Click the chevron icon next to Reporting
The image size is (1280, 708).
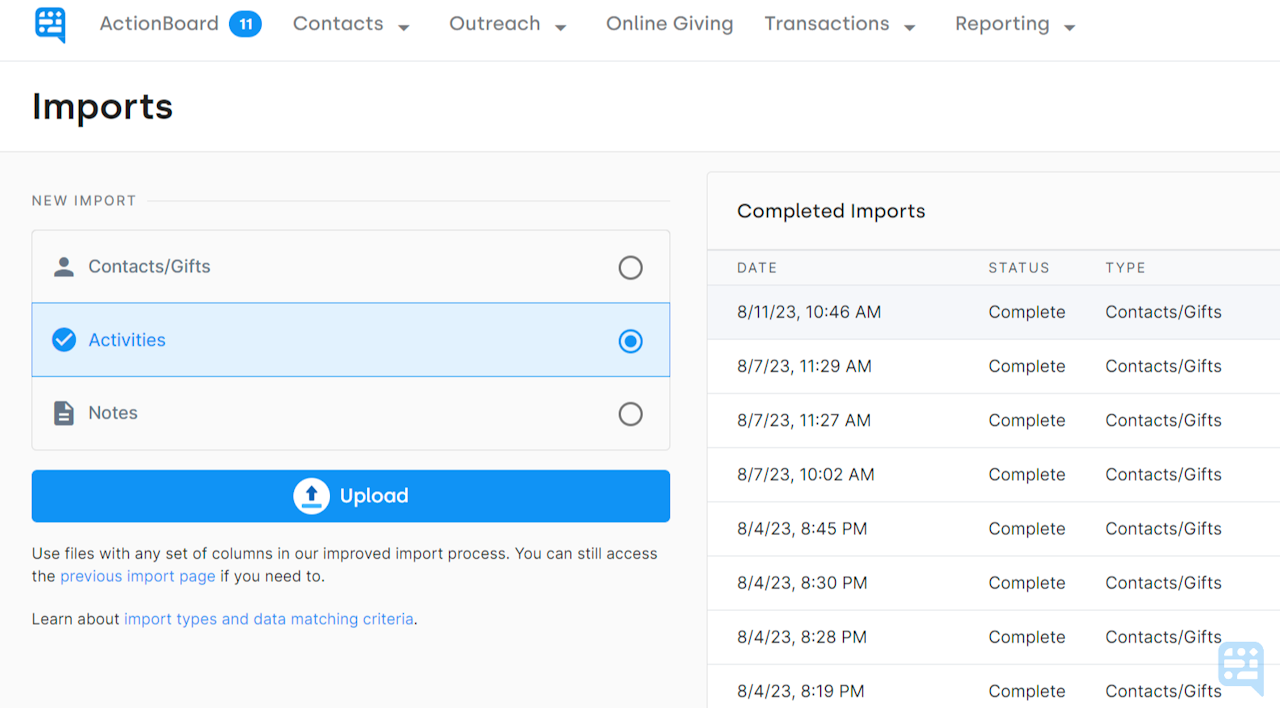(x=1070, y=27)
